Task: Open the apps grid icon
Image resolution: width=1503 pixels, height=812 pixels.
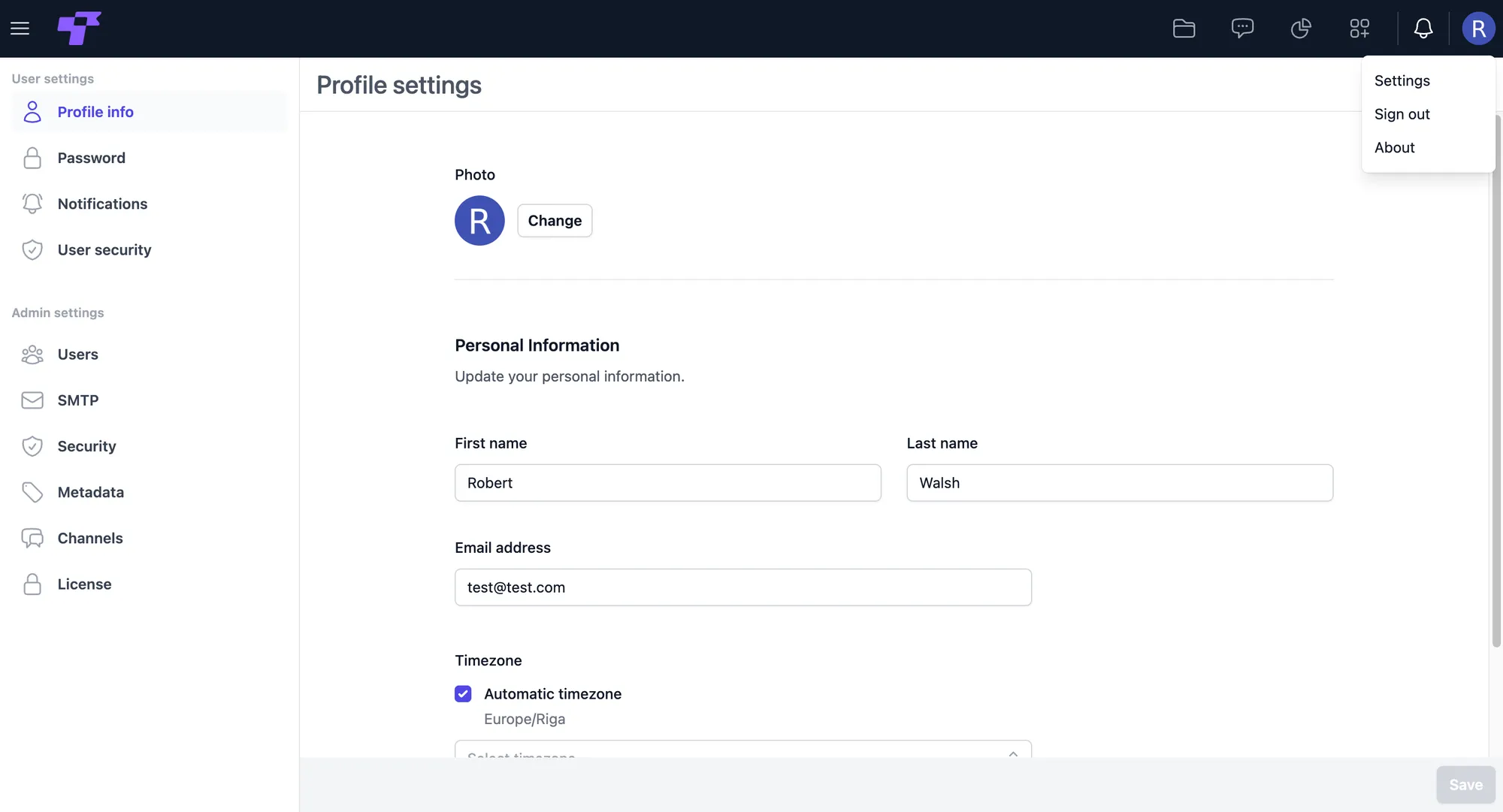Action: click(1359, 29)
